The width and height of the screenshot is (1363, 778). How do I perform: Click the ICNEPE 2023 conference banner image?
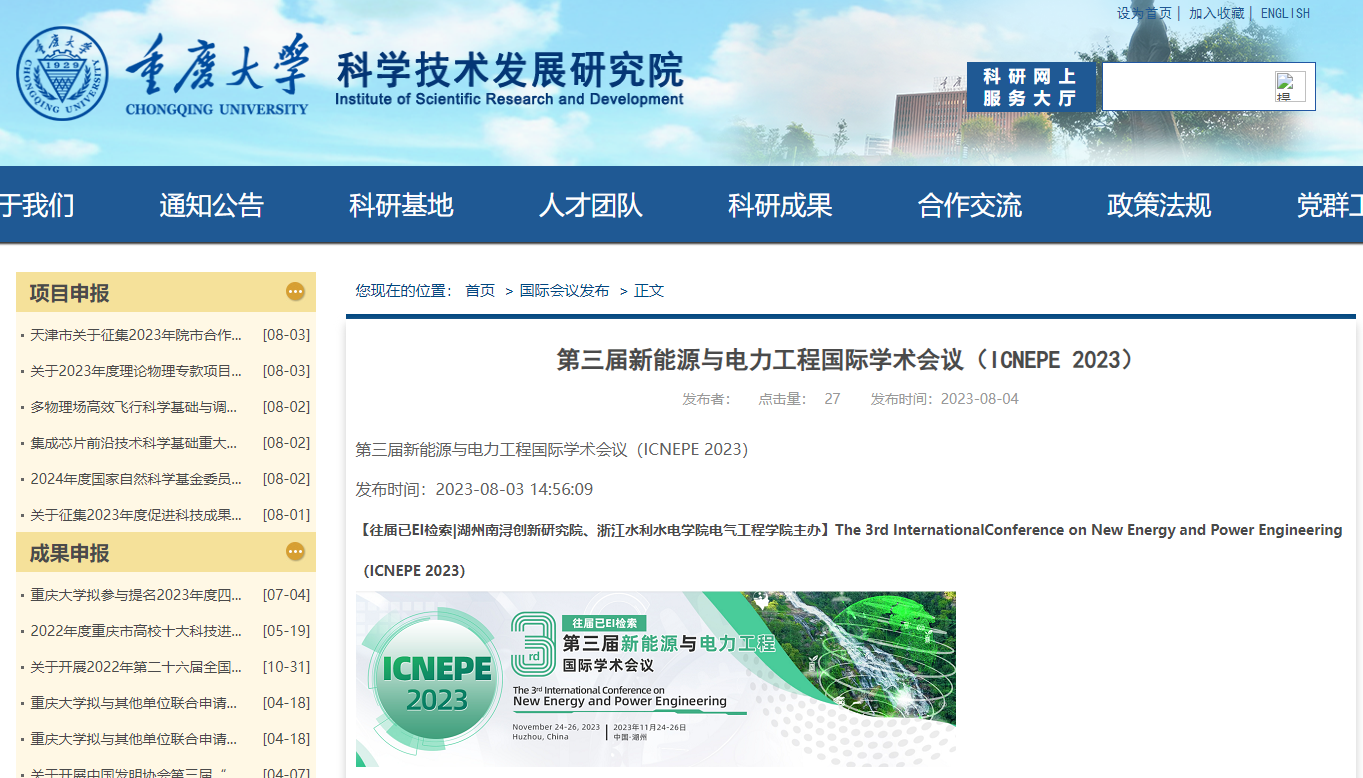coord(656,679)
